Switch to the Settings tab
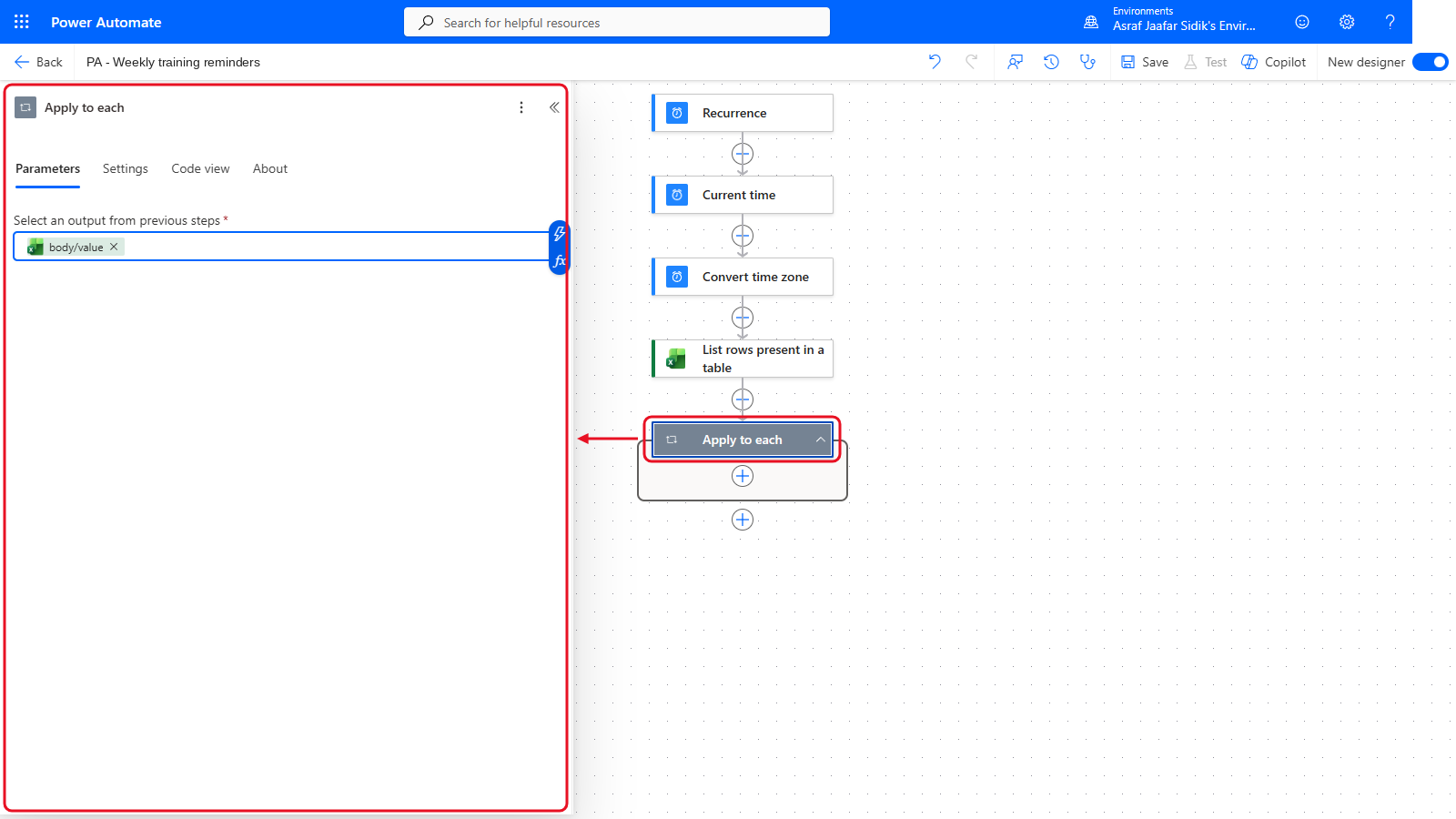Image resolution: width=1456 pixels, height=819 pixels. [126, 169]
